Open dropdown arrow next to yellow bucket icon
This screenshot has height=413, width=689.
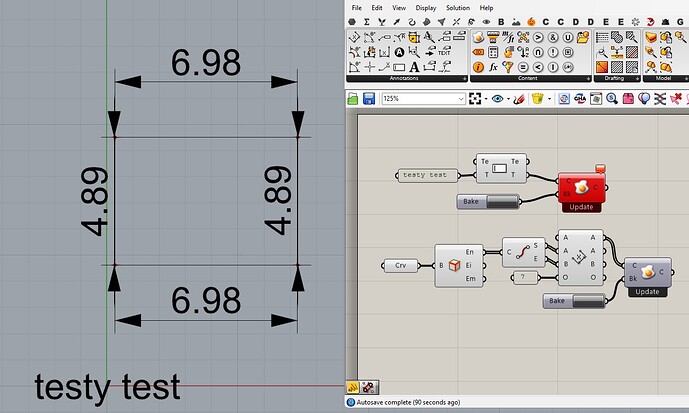[x=548, y=99]
